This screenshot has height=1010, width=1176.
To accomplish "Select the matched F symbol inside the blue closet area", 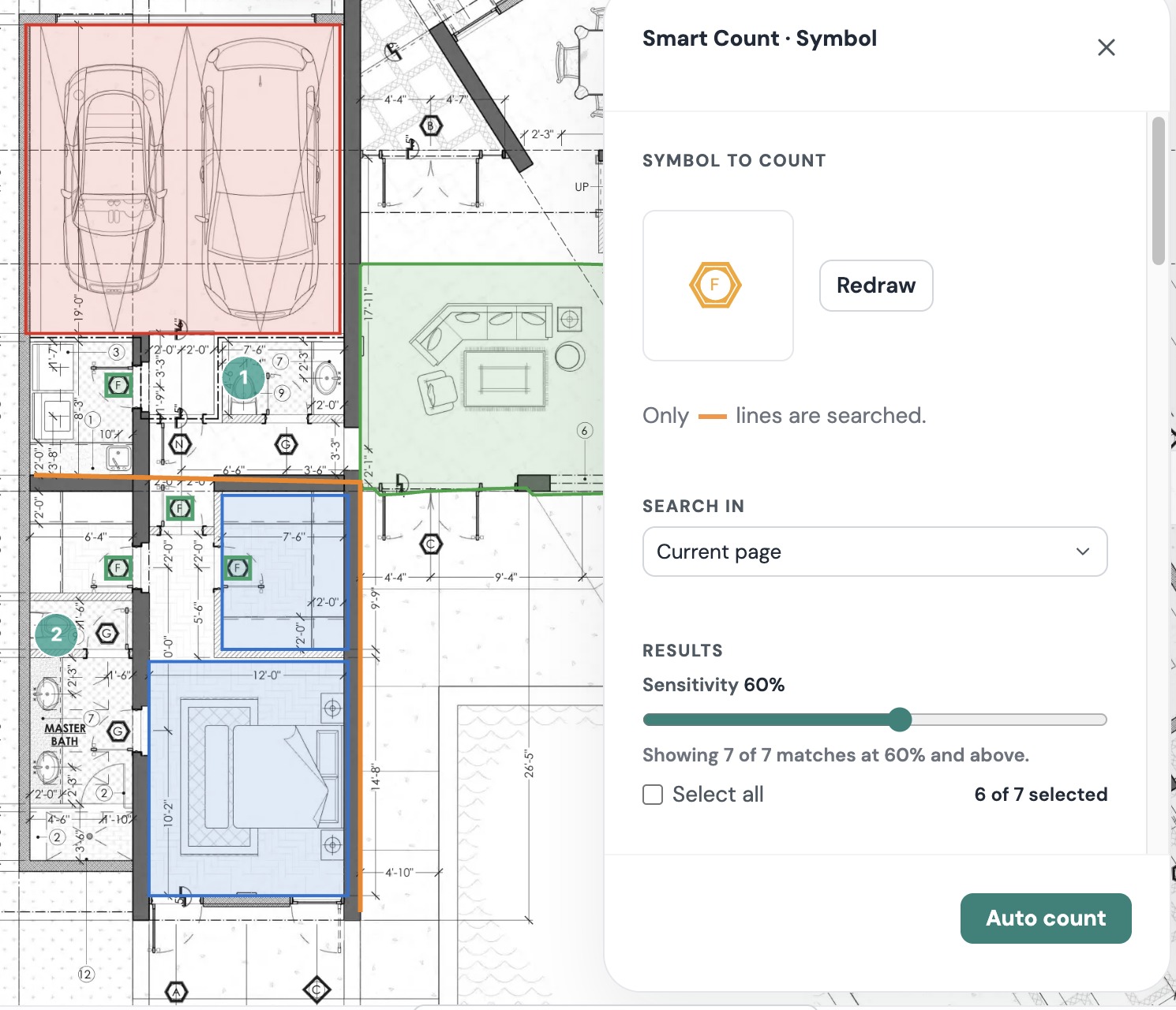I will (238, 567).
